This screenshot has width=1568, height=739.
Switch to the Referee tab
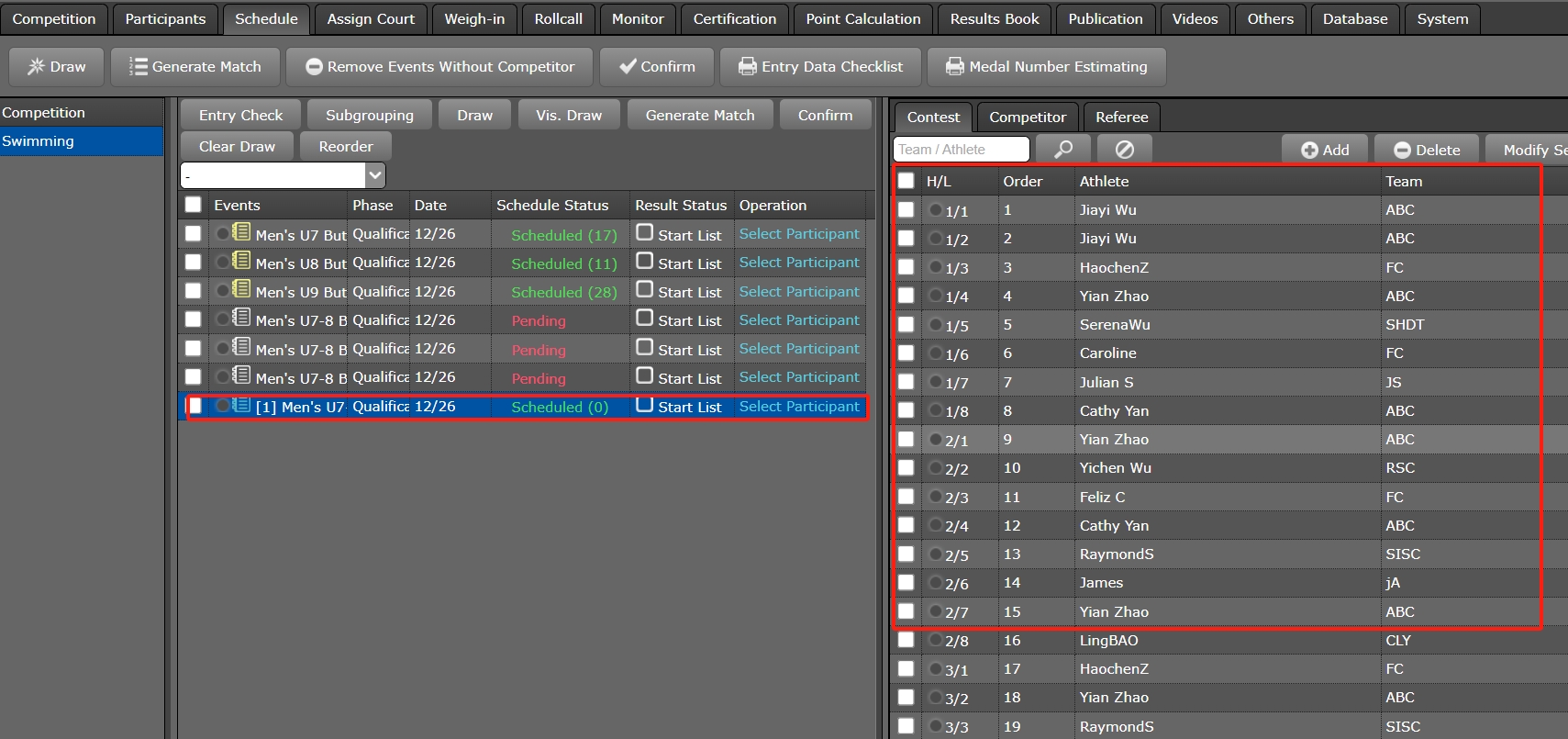click(1121, 117)
